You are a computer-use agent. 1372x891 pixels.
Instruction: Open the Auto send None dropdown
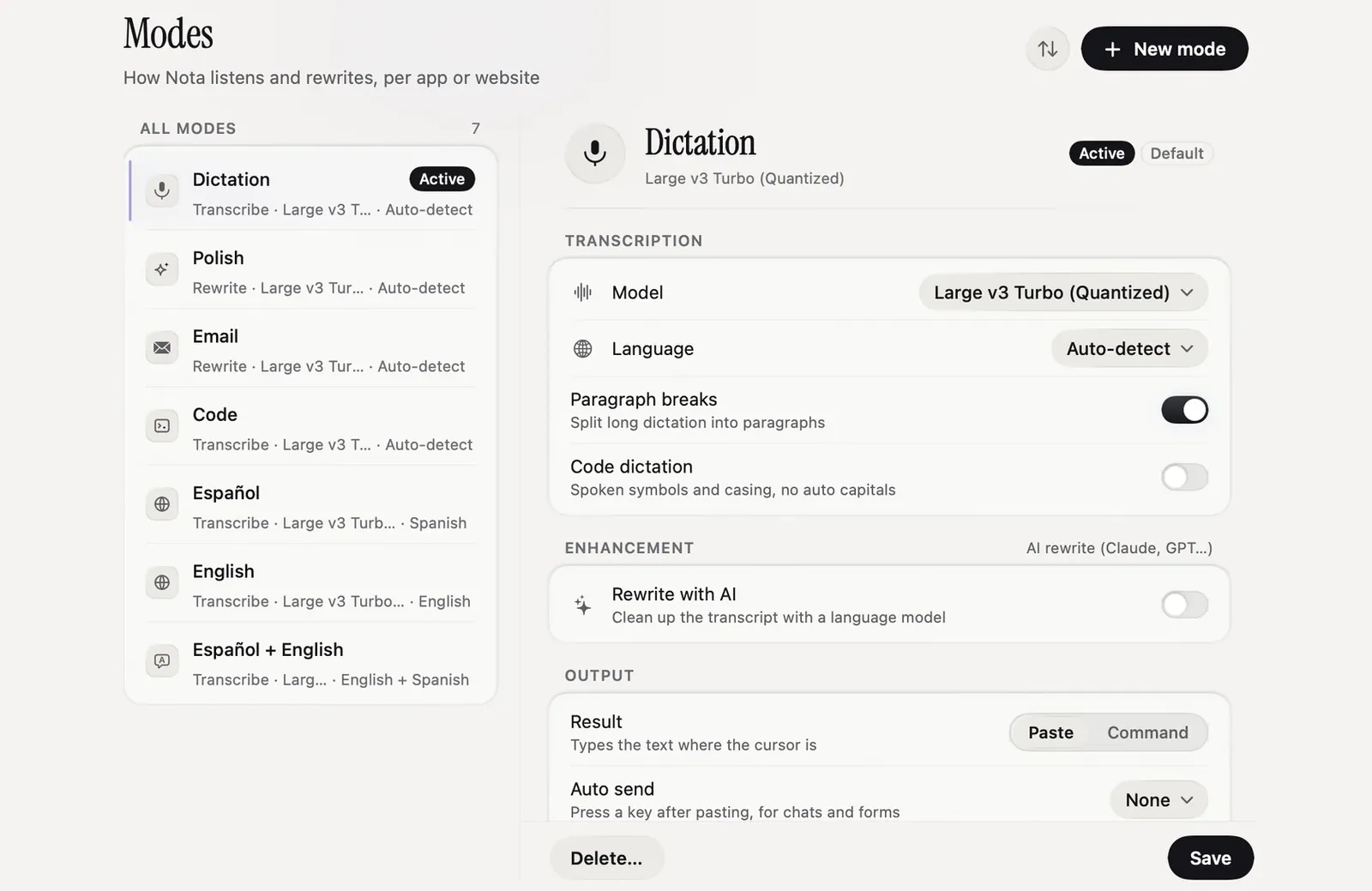tap(1158, 800)
